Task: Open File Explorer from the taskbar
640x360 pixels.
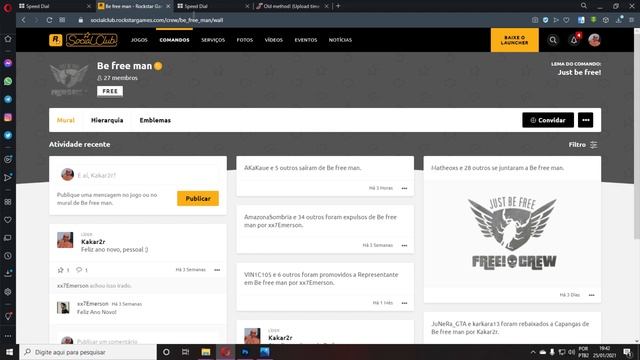Action: coord(205,352)
